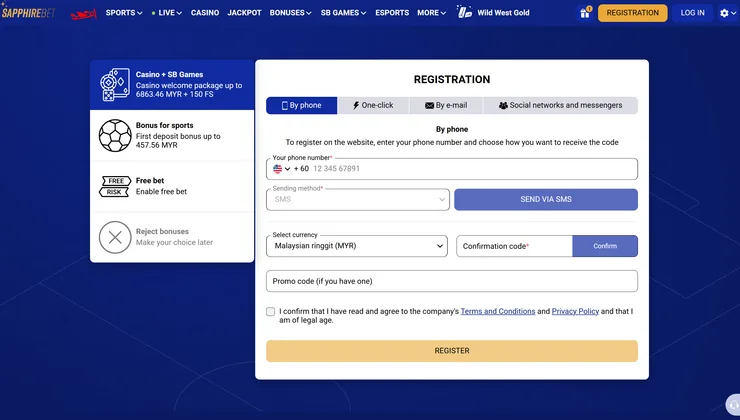740x420 pixels.
Task: Click the country flag icon
Action: (x=278, y=168)
